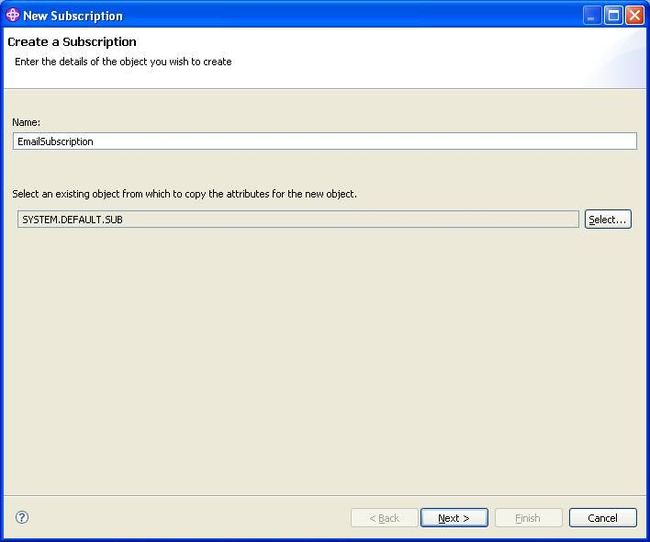The image size is (650, 542).
Task: Click the WebSphere MQ icon in title bar
Action: (12, 15)
